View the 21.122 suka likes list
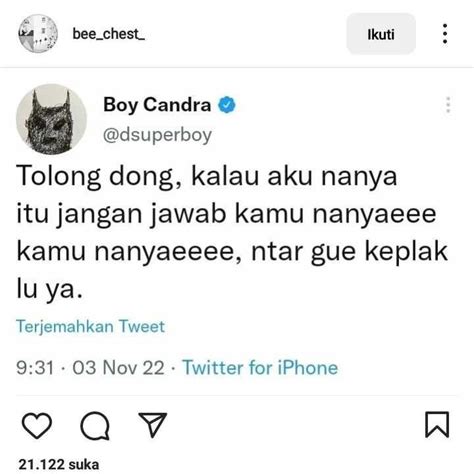This screenshot has height=474, width=474. pyautogui.click(x=59, y=464)
